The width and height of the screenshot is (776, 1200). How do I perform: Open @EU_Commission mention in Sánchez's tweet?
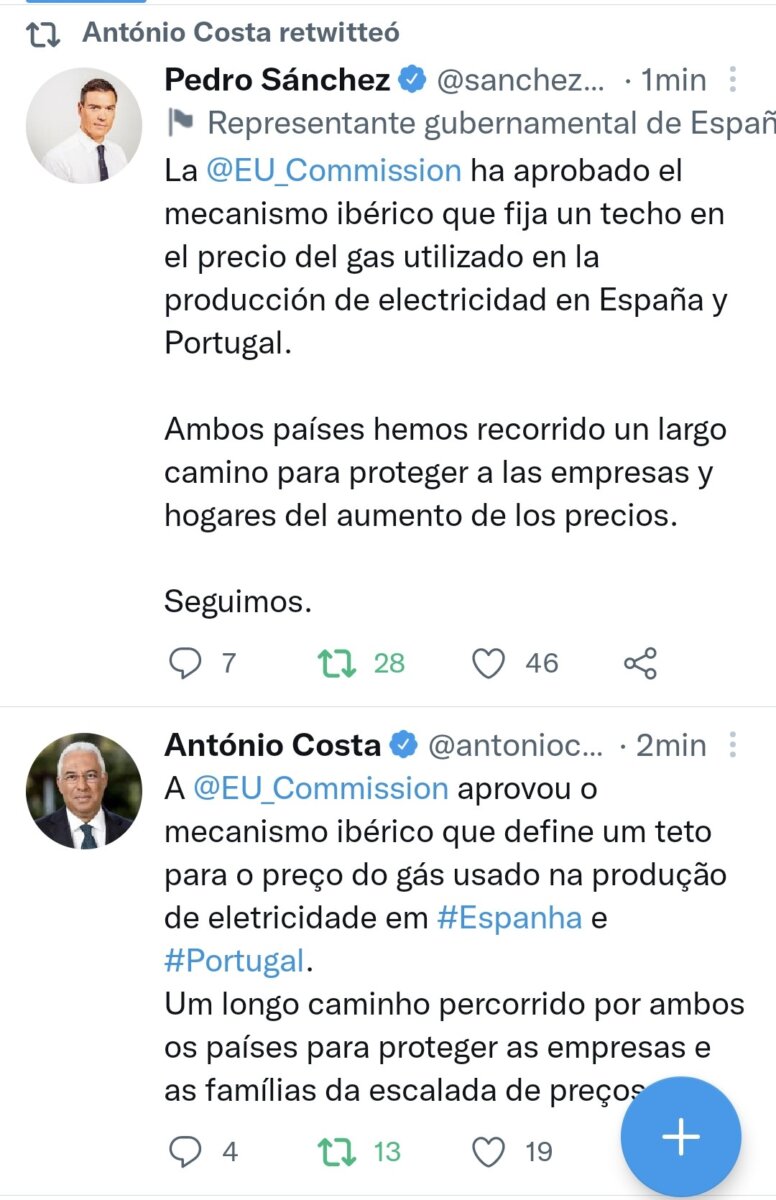click(334, 170)
